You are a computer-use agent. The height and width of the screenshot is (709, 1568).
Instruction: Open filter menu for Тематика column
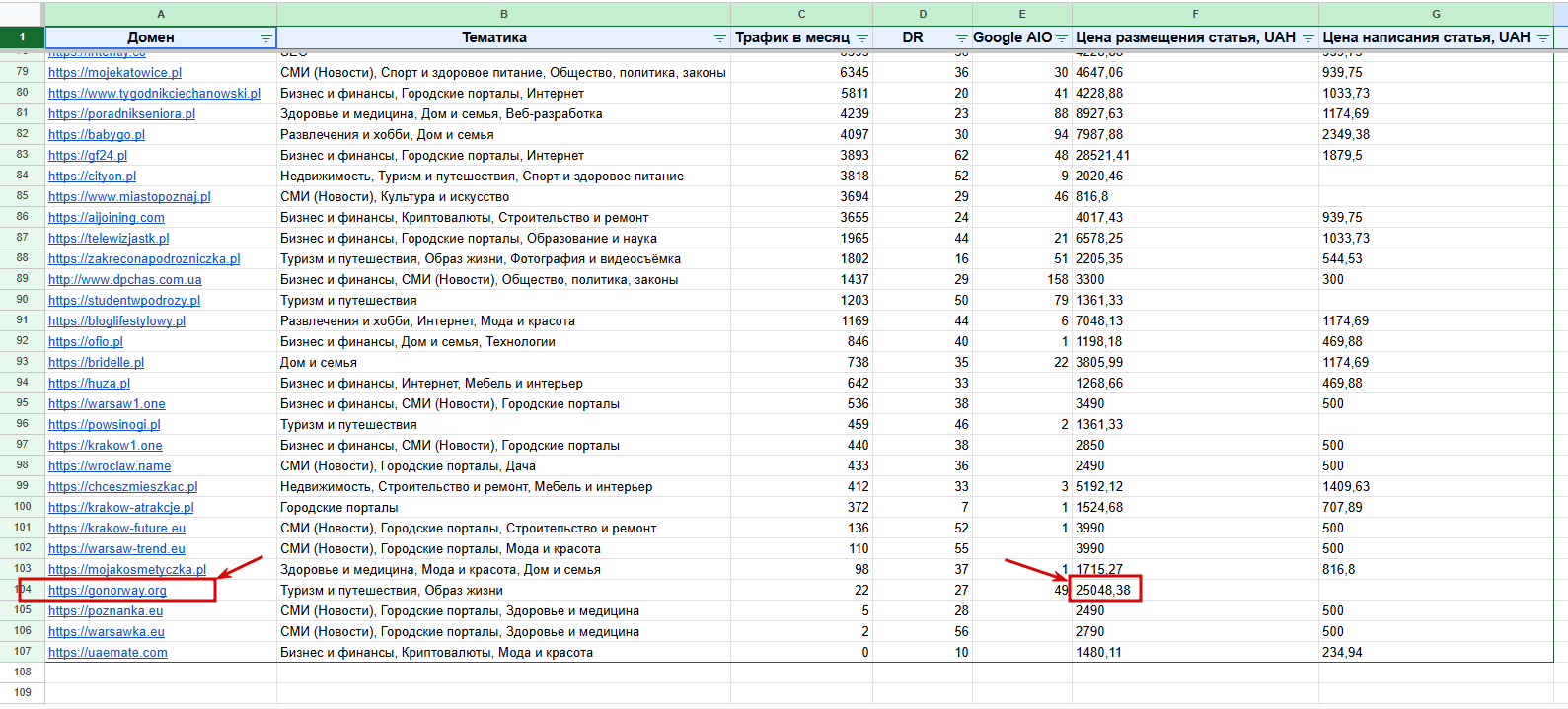pyautogui.click(x=719, y=38)
